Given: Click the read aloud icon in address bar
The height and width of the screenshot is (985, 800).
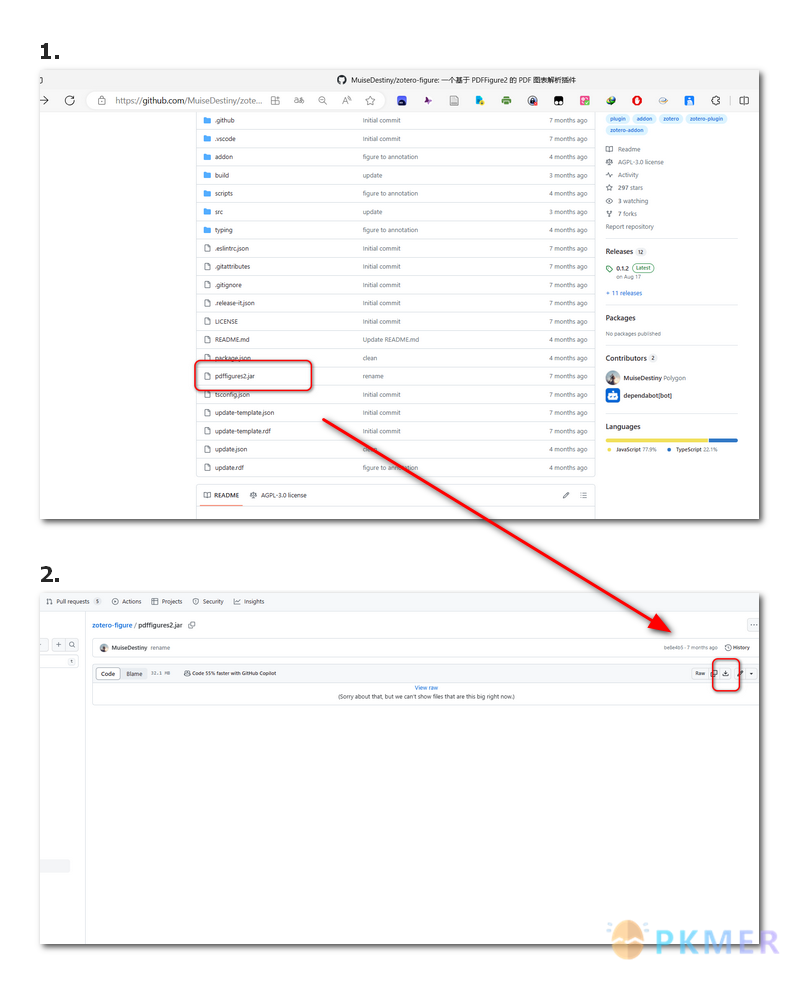Looking at the screenshot, I should [347, 101].
